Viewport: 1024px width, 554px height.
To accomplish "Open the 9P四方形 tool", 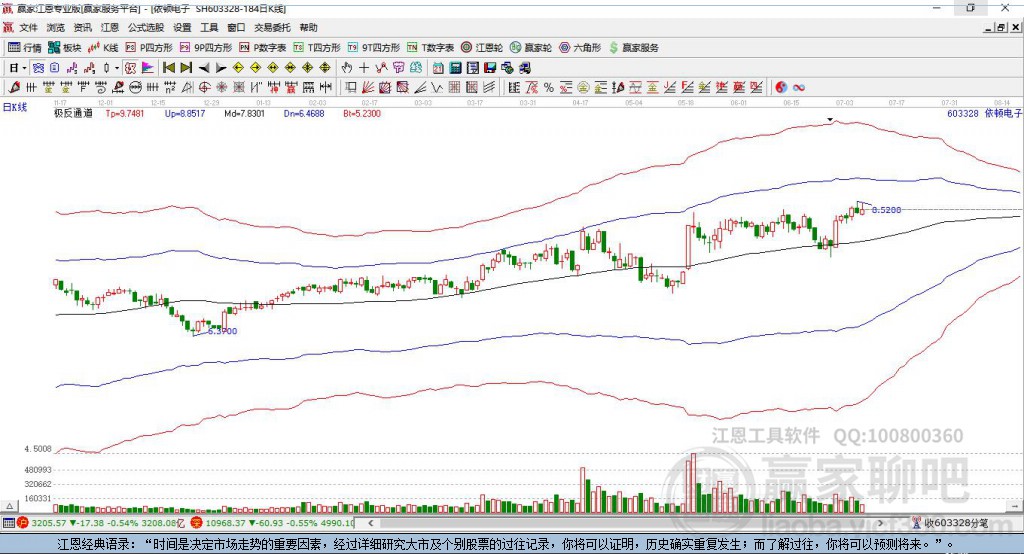I will 206,48.
